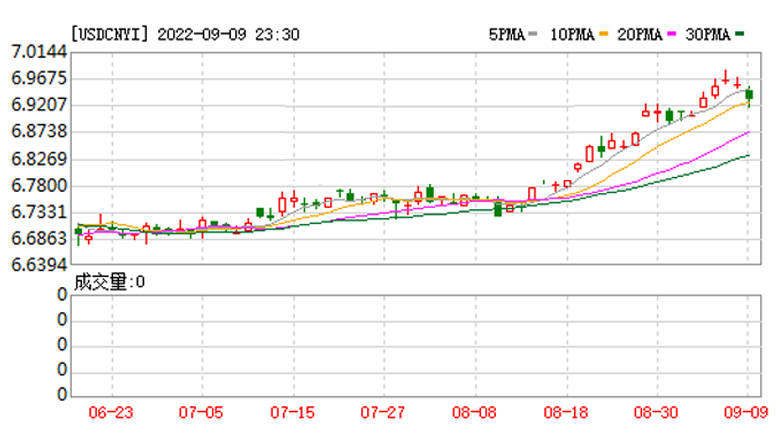Click the 08-30 date label
The height and width of the screenshot is (439, 780).
[656, 412]
